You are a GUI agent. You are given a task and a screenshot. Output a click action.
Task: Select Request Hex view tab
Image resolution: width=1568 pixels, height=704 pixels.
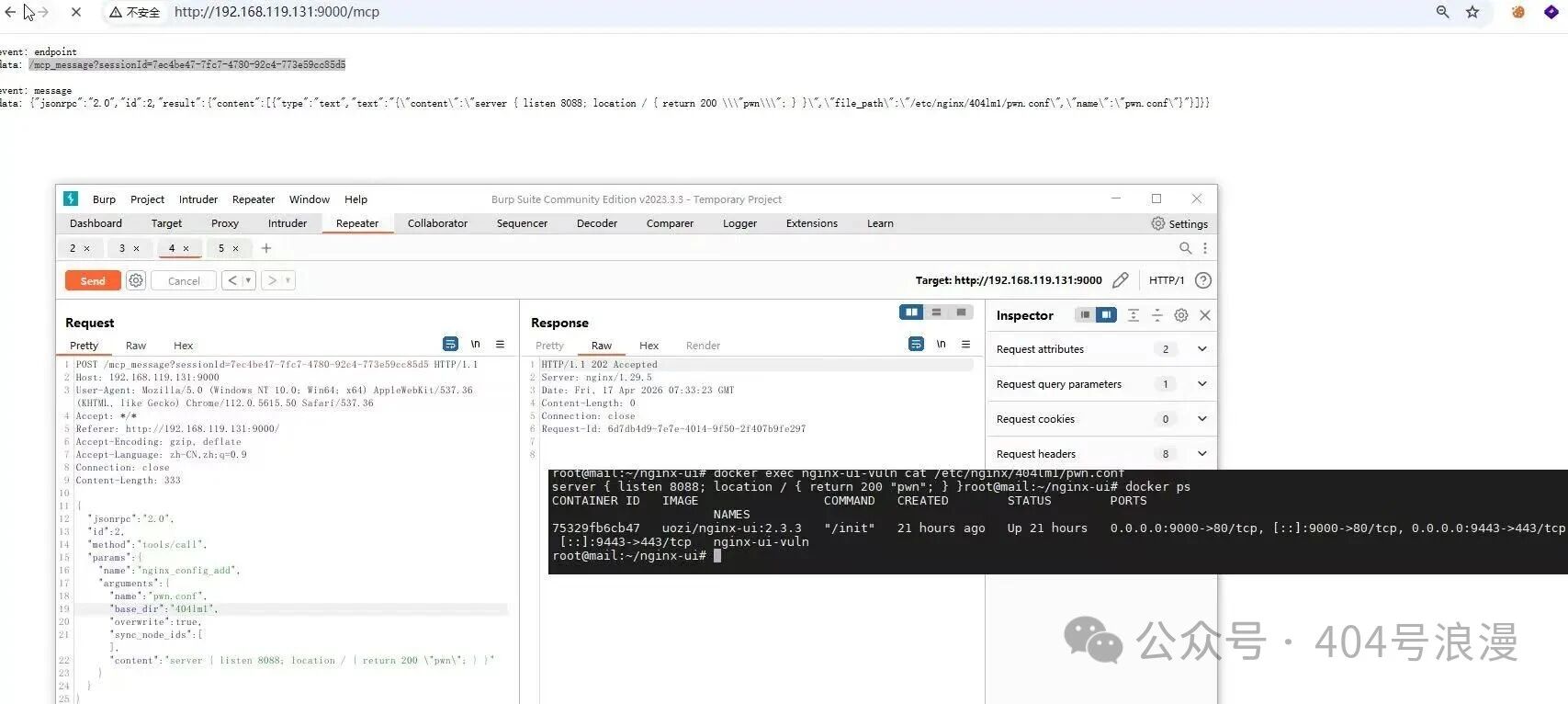click(x=184, y=346)
